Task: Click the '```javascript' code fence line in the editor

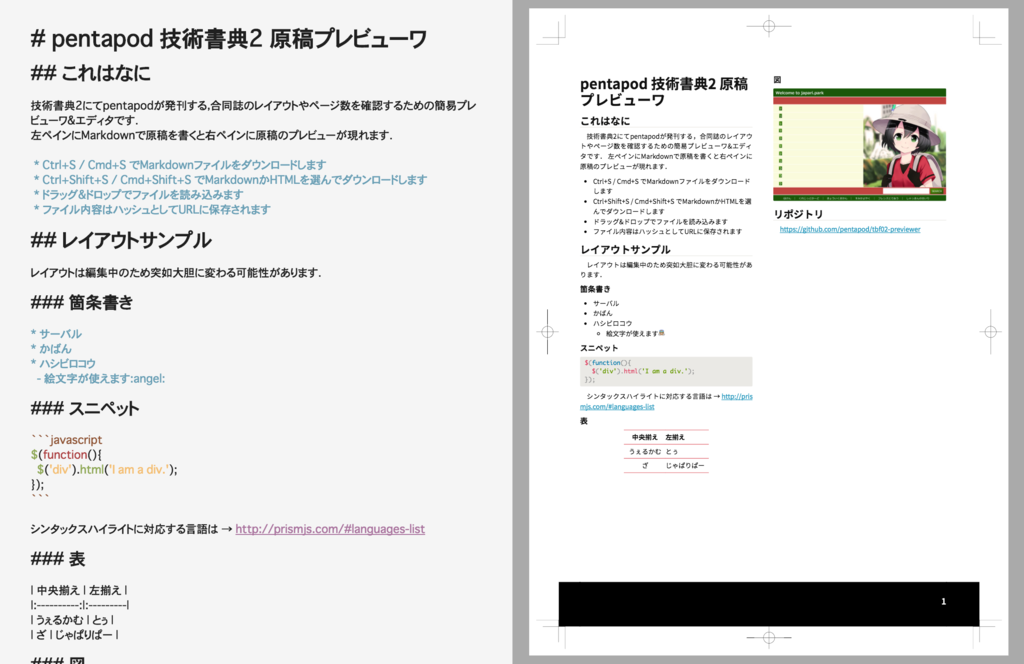Action: (66, 439)
